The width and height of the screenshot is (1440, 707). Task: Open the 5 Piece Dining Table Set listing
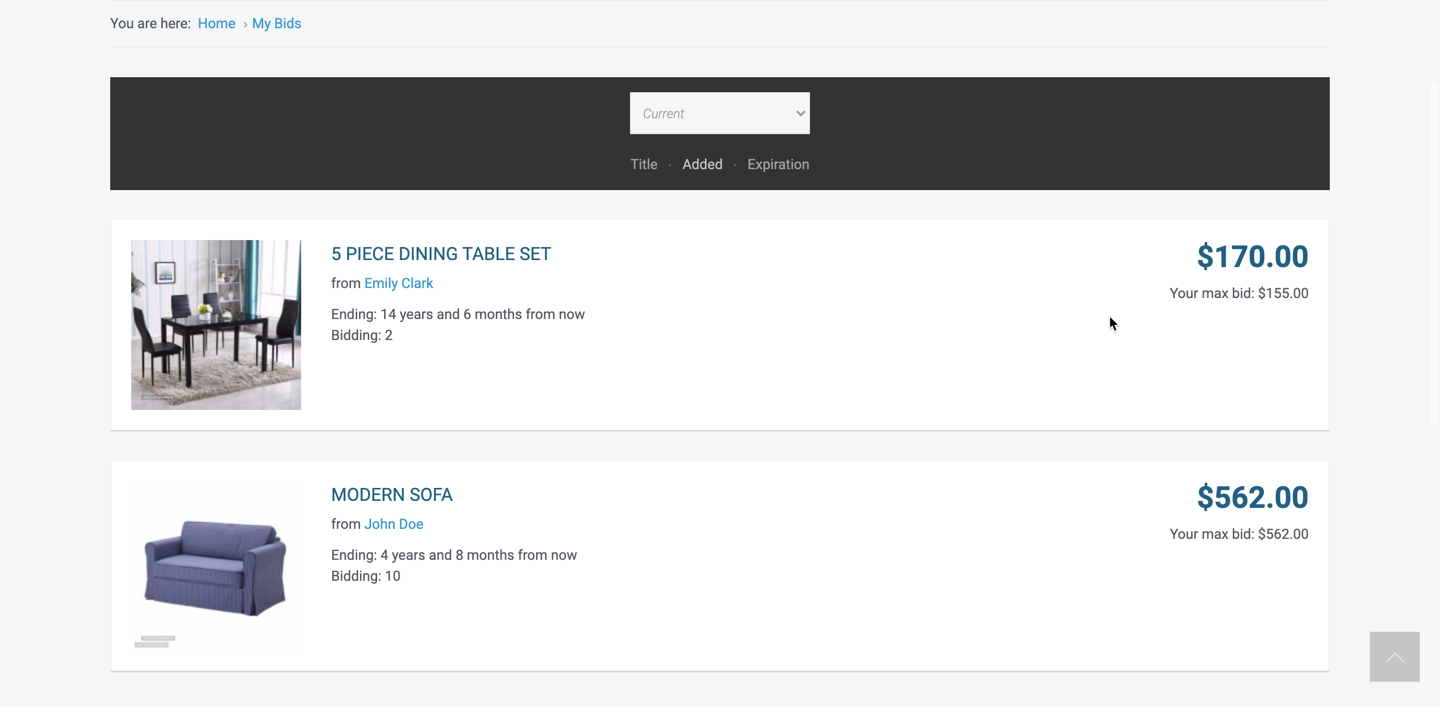point(441,254)
